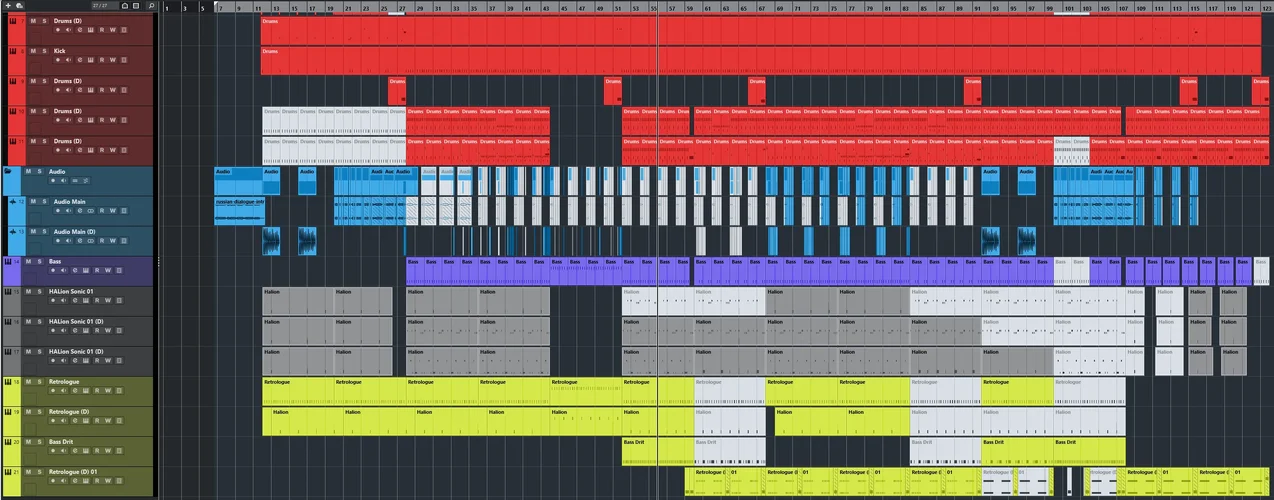1274x500 pixels.
Task: Open the track visibility filter dropdown
Action: [x=125, y=6]
